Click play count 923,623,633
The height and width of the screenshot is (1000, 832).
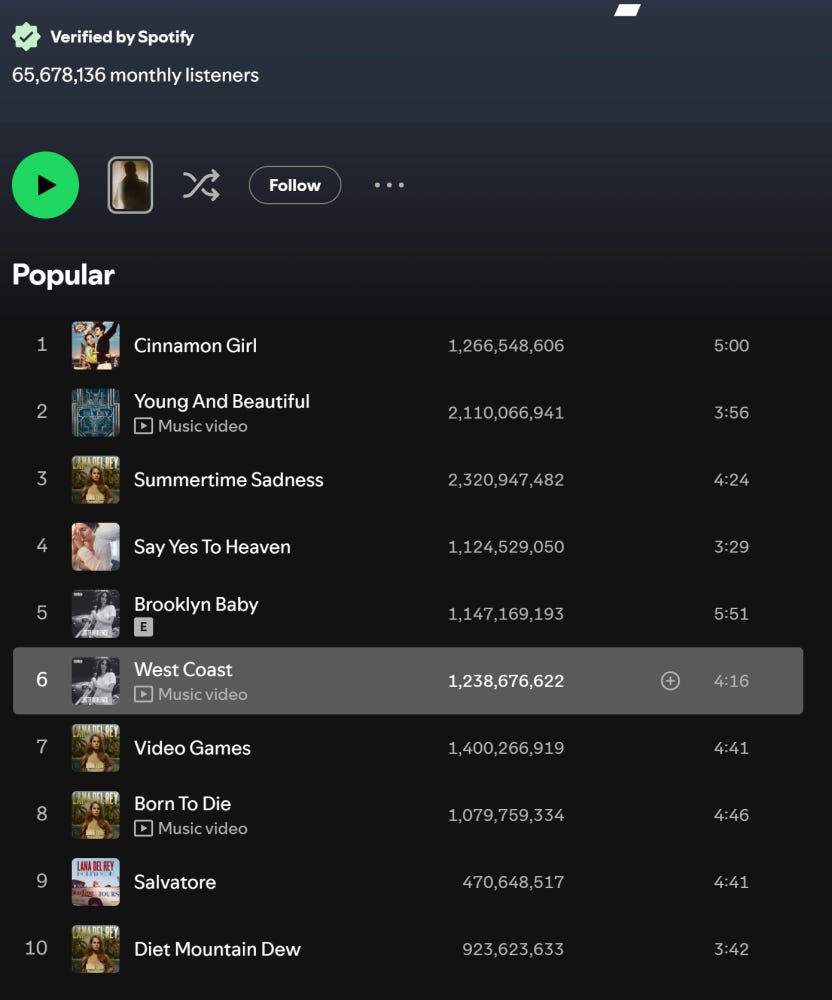[513, 949]
